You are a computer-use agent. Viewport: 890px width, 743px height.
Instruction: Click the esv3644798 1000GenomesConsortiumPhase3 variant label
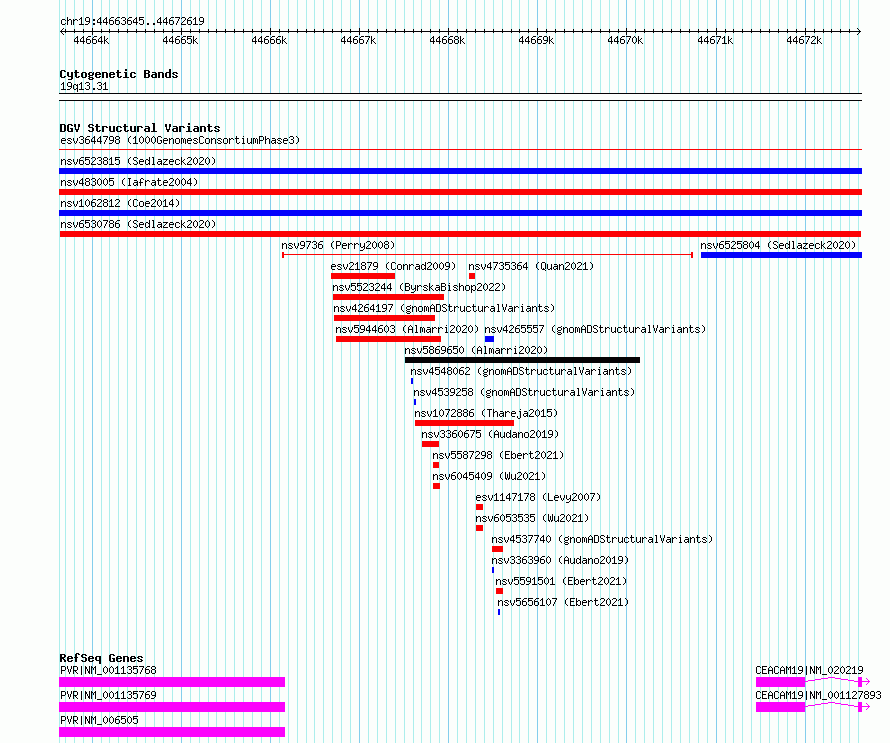pyautogui.click(x=180, y=140)
